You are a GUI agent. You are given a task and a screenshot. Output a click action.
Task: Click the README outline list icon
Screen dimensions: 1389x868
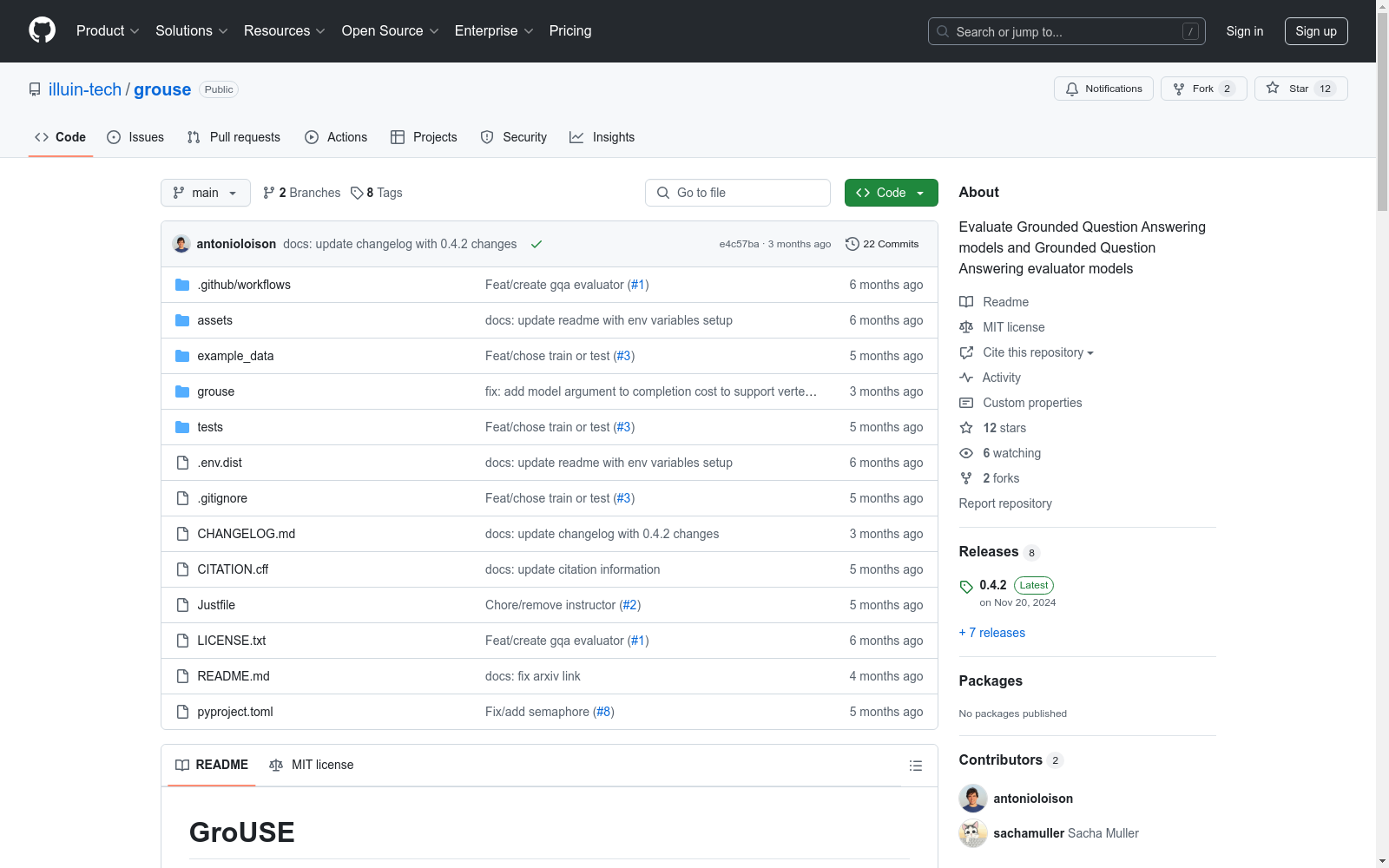click(x=915, y=766)
